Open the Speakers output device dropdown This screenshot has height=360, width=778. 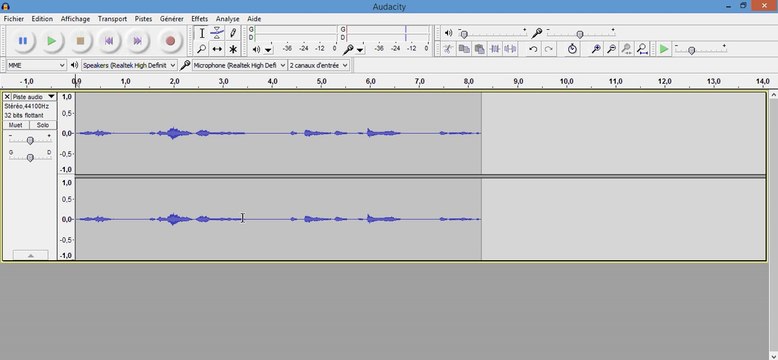pos(130,65)
